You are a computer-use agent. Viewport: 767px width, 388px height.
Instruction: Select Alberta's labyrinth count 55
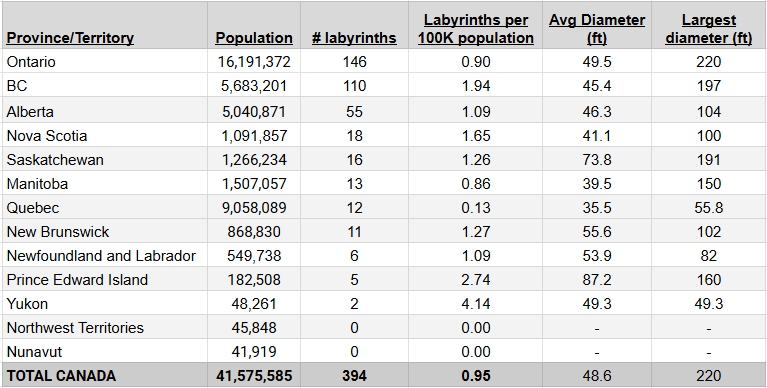coord(354,112)
